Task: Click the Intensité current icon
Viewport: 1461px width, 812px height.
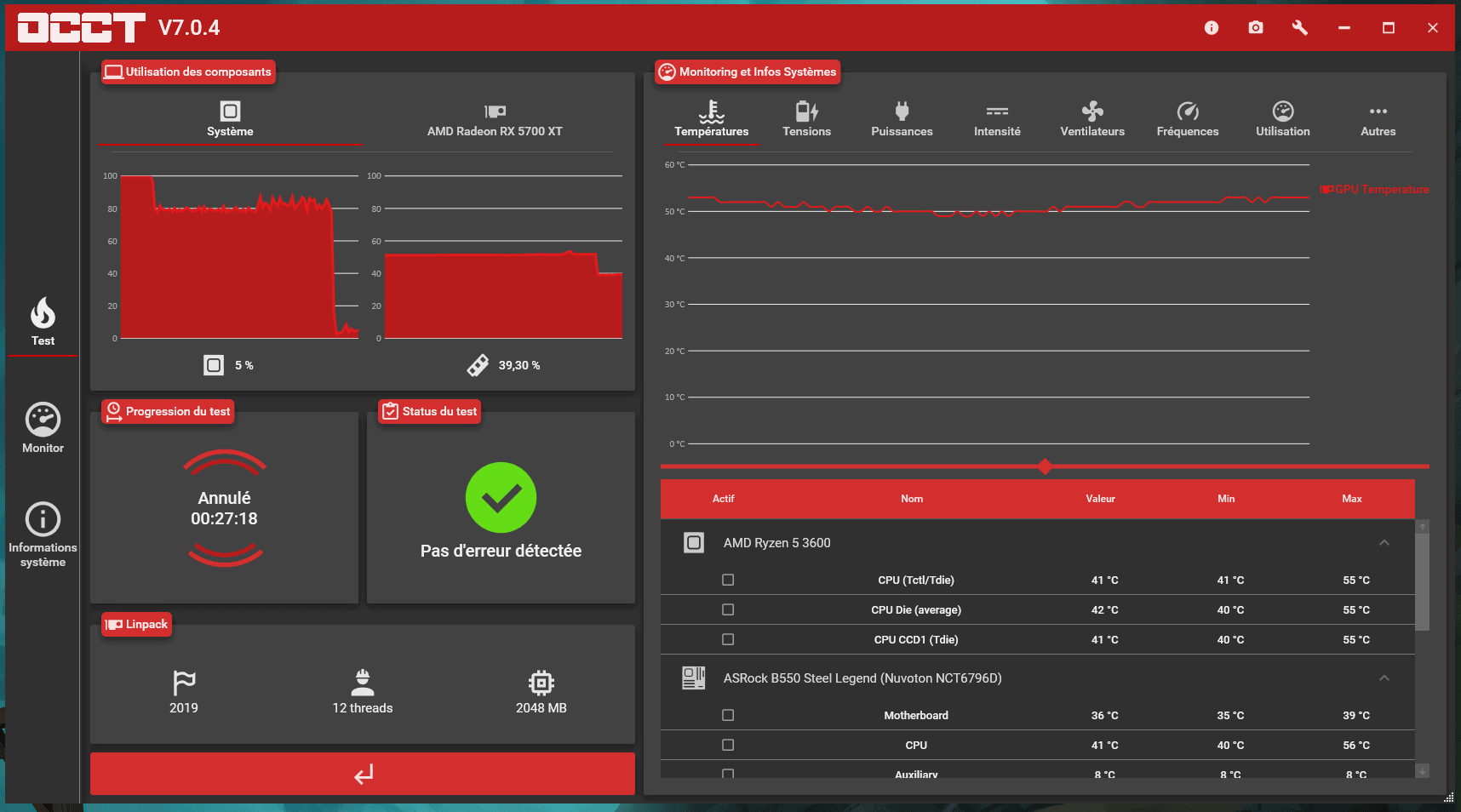Action: click(x=997, y=112)
